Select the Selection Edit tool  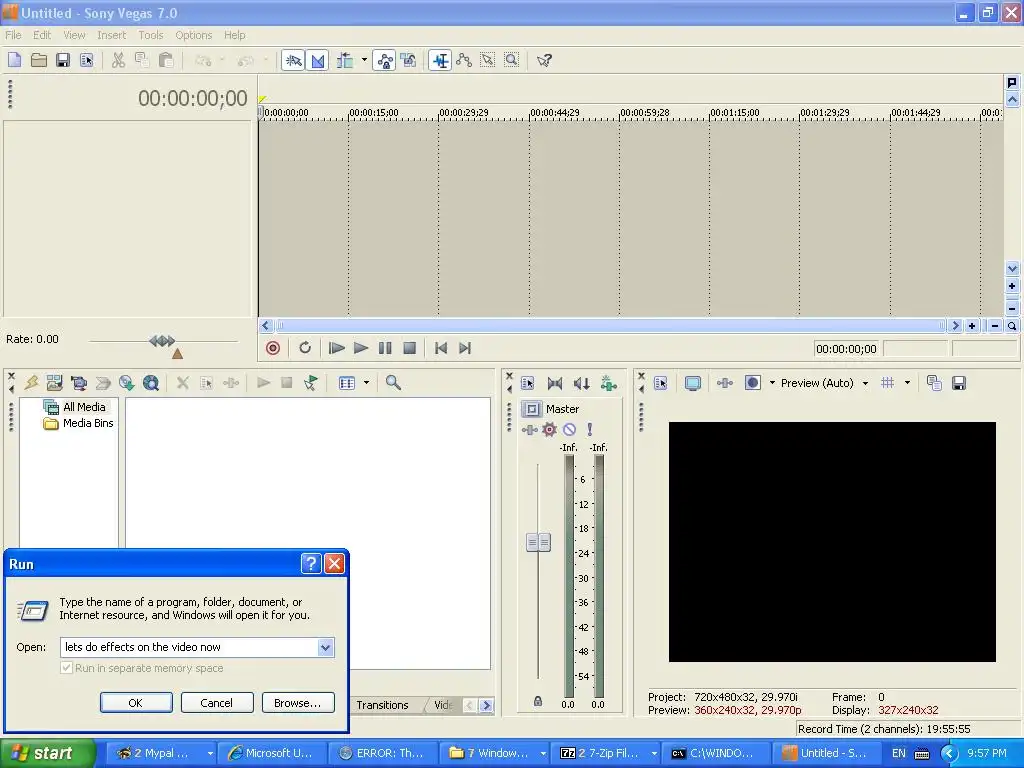tap(488, 61)
